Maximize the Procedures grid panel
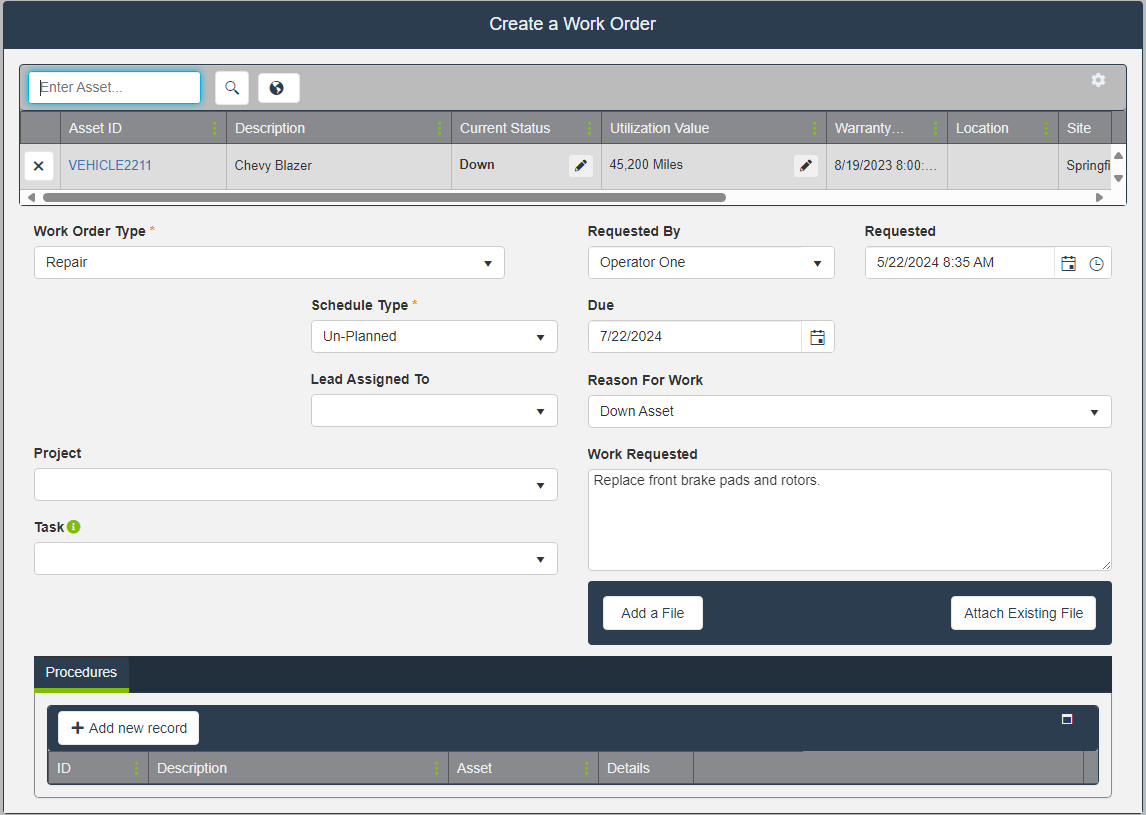1146x815 pixels. pos(1067,719)
